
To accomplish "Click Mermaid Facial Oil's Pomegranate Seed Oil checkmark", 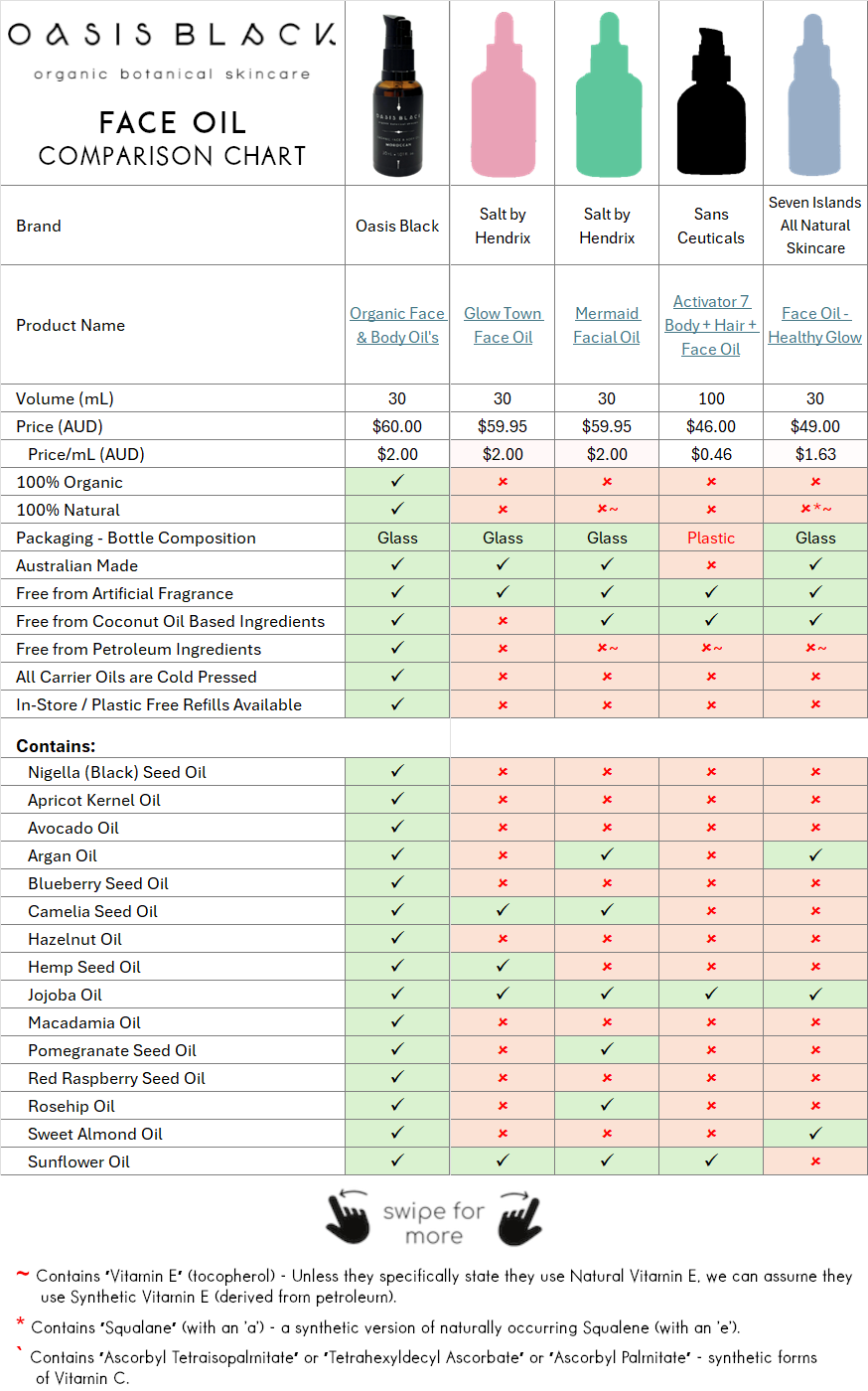I will (607, 1049).
